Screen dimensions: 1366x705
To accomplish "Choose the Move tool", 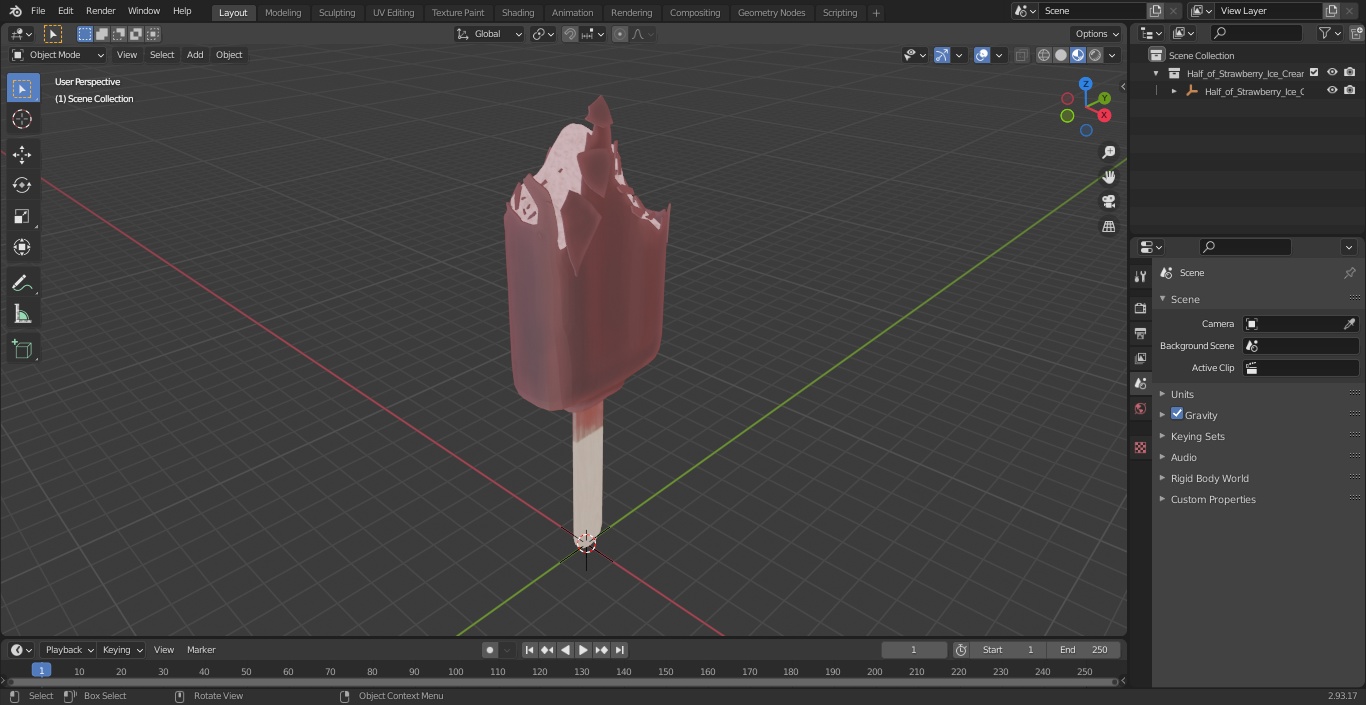I will 22,155.
